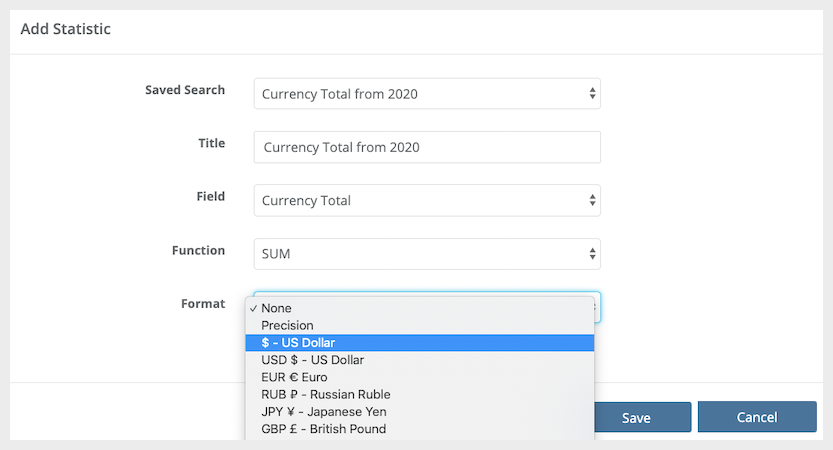Select the checked None format option
Viewport: 833px width, 450px height.
[x=276, y=308]
